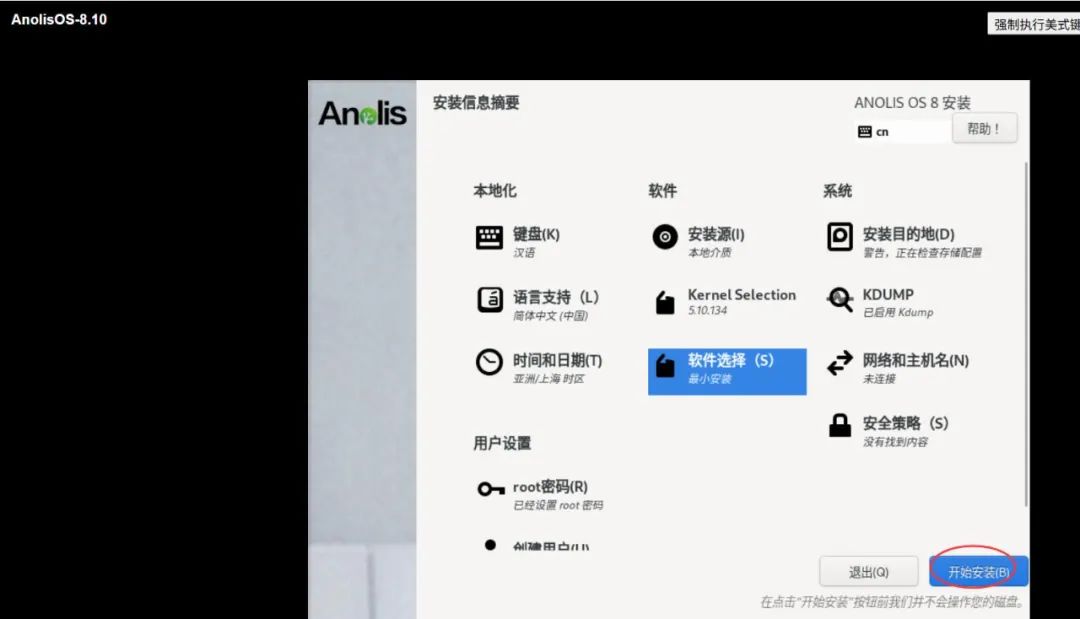Click the 已启用 Kdump status text
The width and height of the screenshot is (1080, 619).
coord(898,313)
